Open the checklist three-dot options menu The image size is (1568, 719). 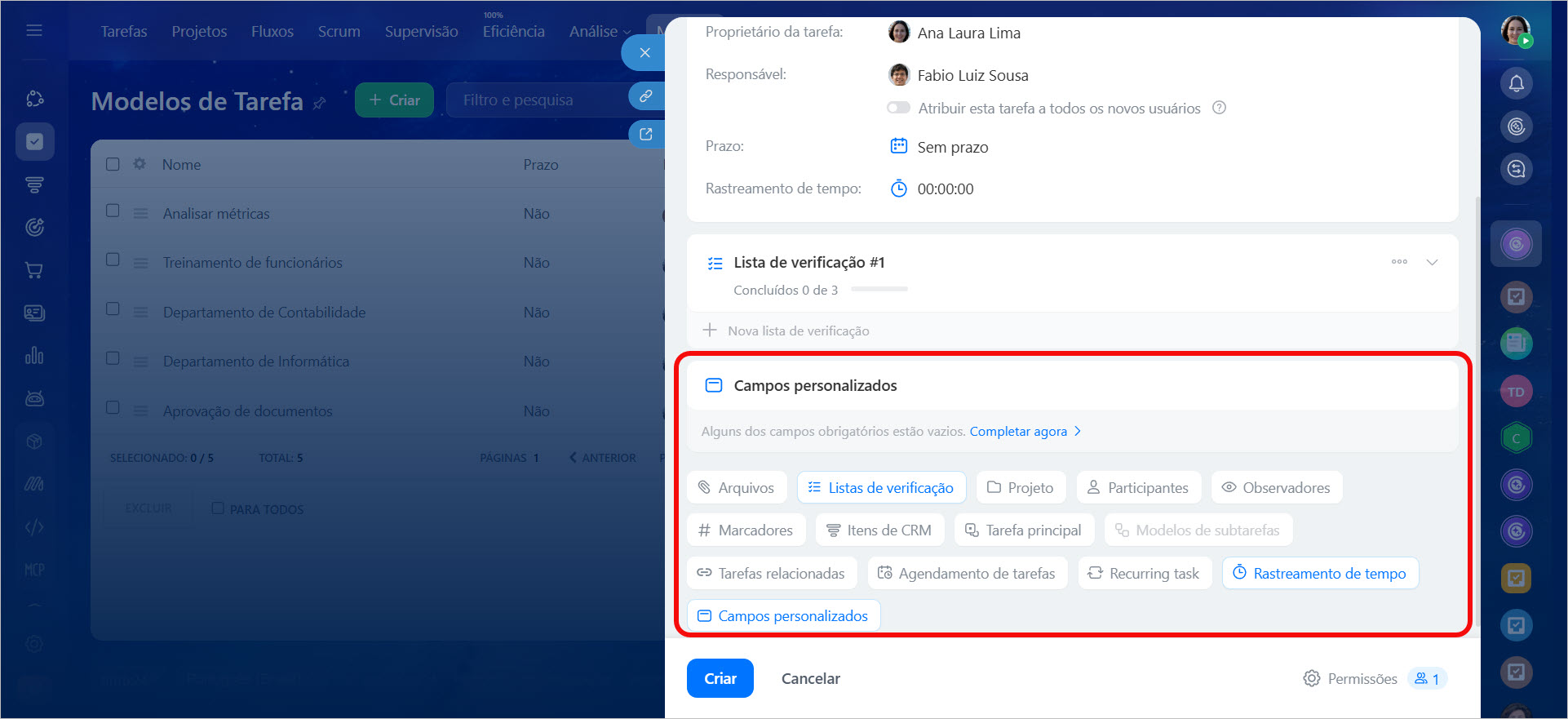click(1399, 262)
